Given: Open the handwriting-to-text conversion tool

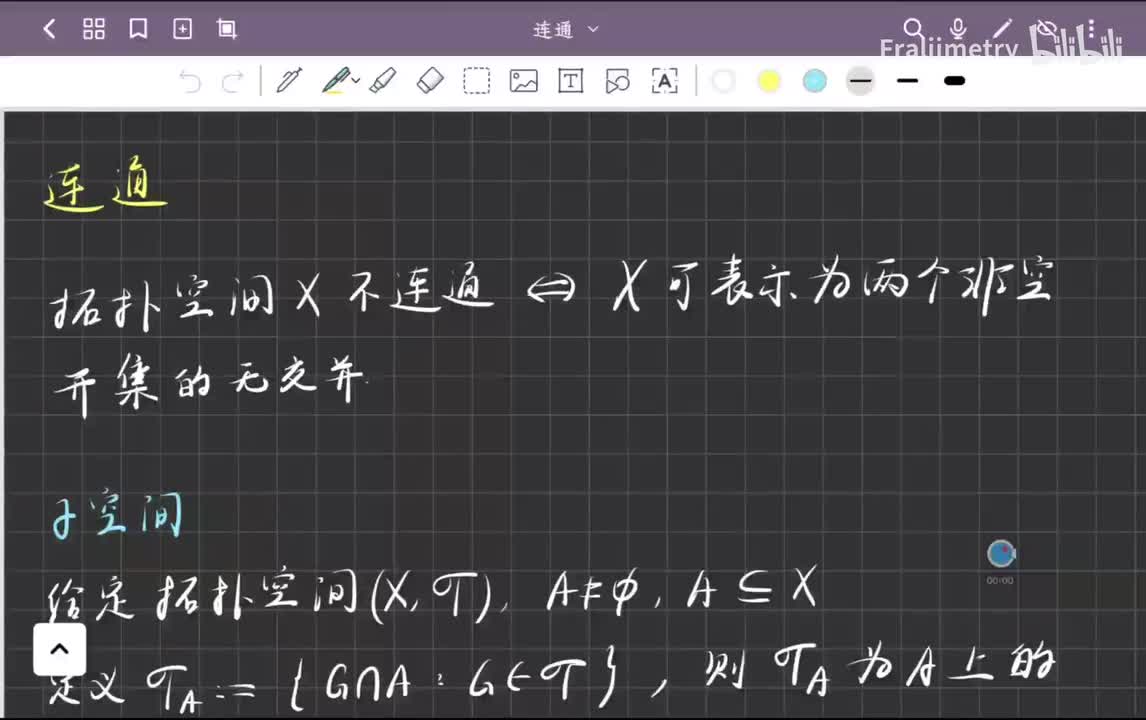Looking at the screenshot, I should (664, 80).
